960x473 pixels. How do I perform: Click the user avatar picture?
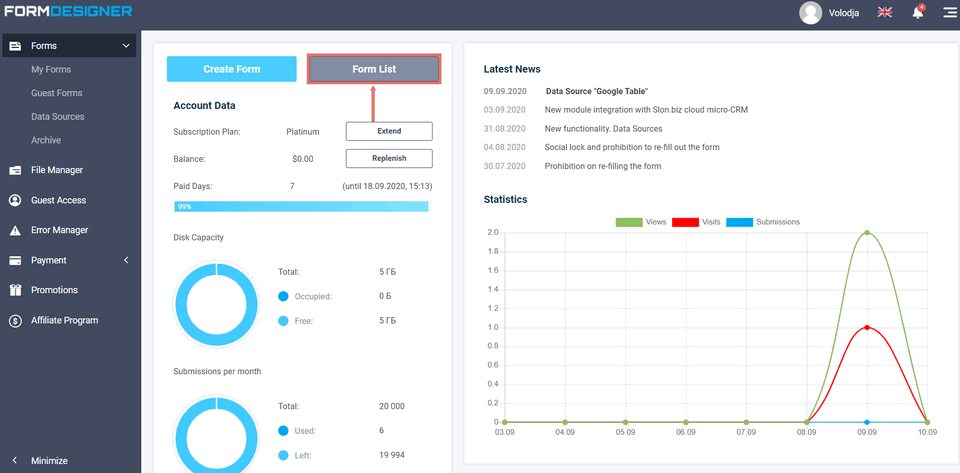(x=811, y=13)
